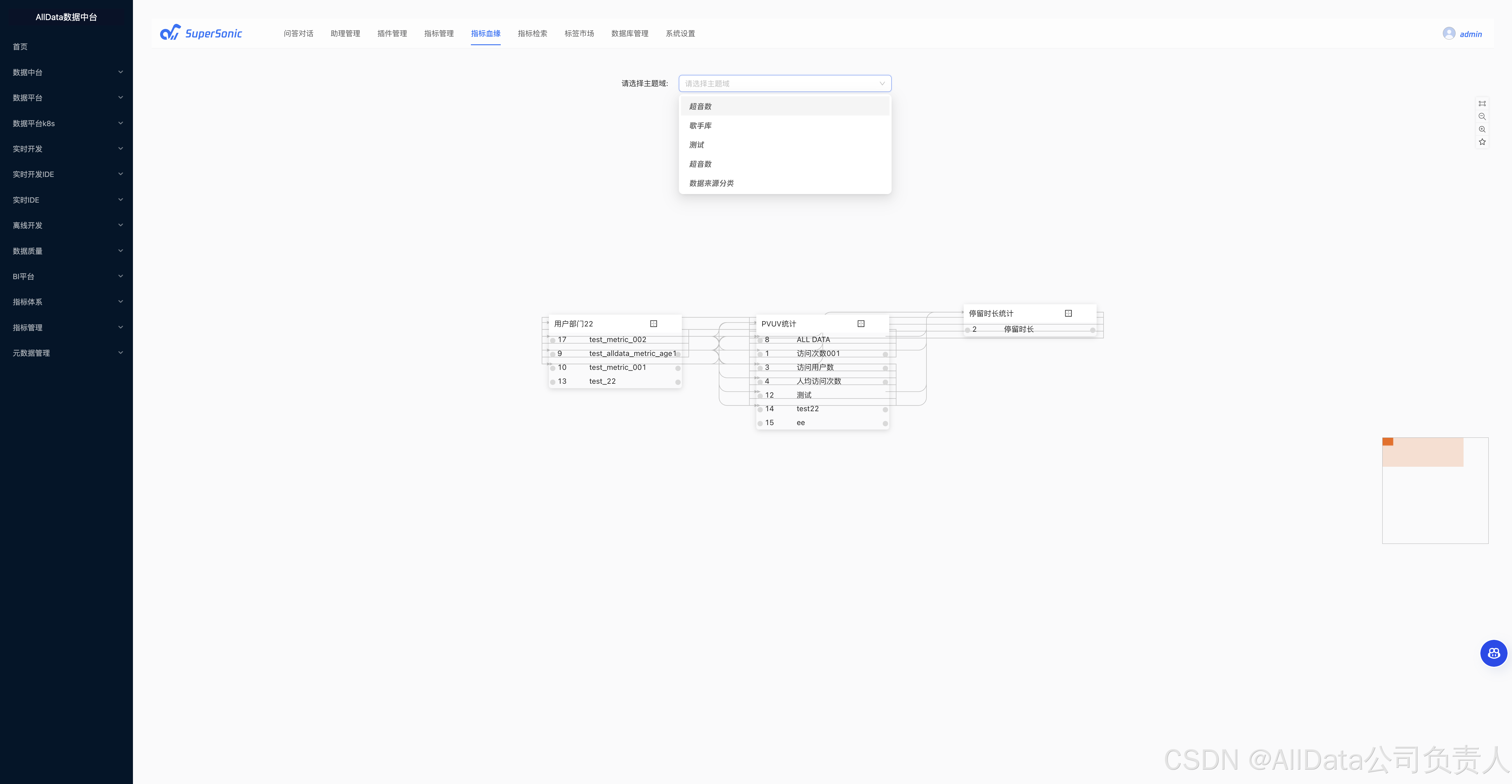This screenshot has width=1512, height=784.
Task: Click the test_metric_002 row in 用户部门22
Action: [617, 340]
